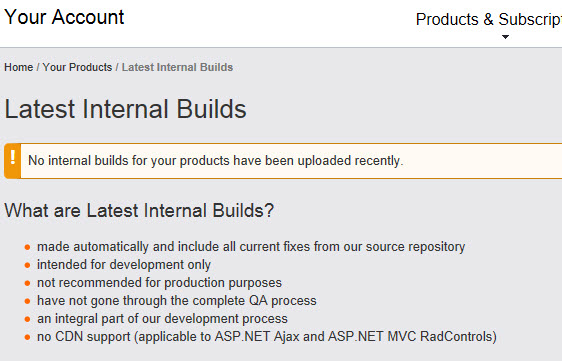Click the bullet beside 'intended for development only'

(27, 265)
